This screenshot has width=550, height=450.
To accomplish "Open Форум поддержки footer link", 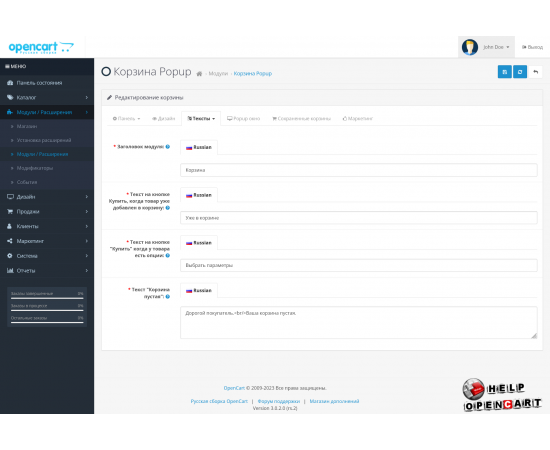I will 279,401.
